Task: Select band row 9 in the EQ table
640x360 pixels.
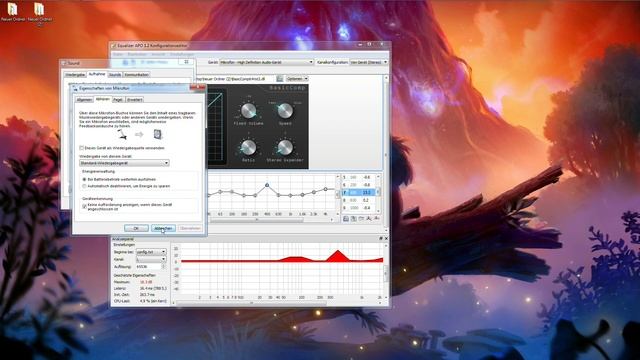Action: tap(358, 208)
